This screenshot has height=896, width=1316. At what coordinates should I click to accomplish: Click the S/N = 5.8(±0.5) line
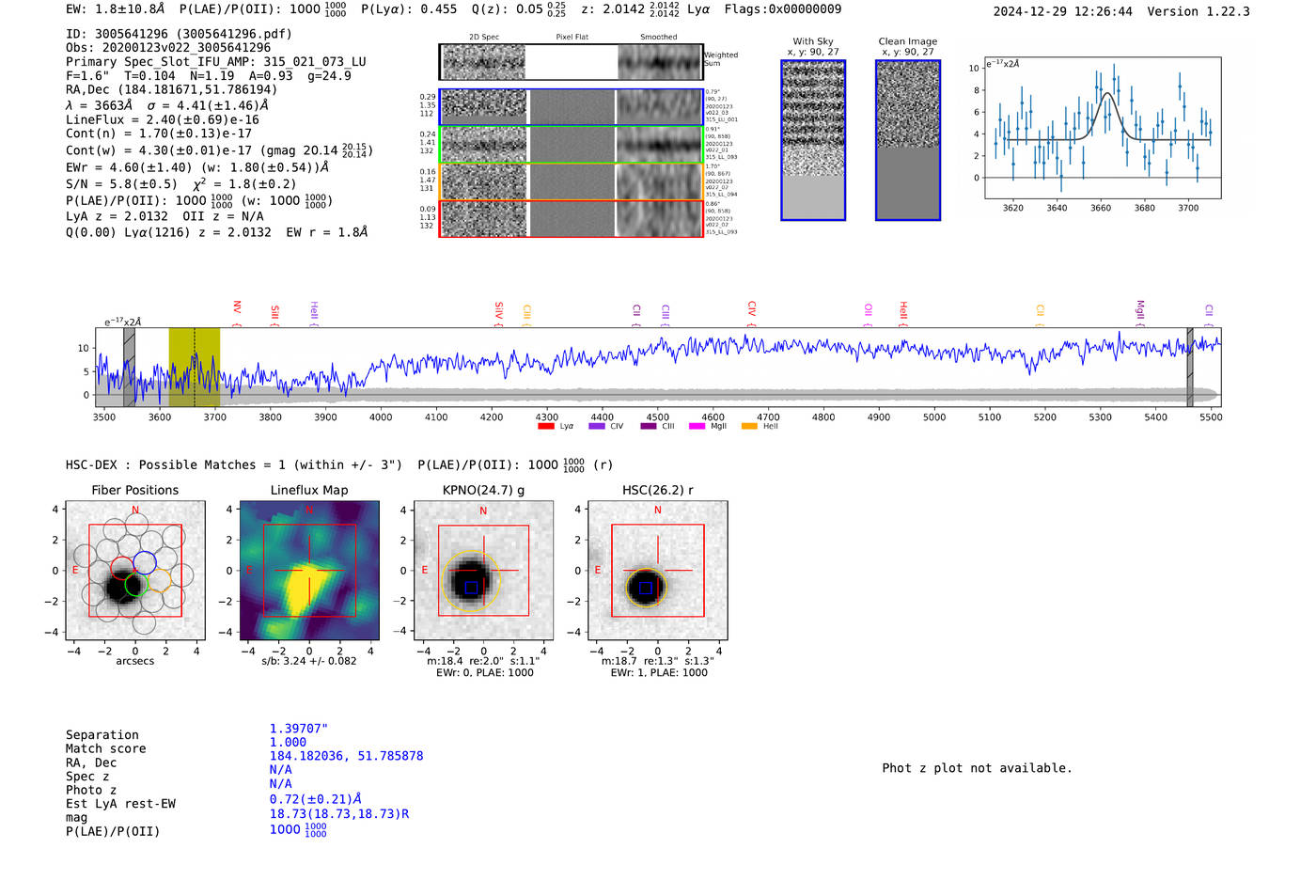181,184
